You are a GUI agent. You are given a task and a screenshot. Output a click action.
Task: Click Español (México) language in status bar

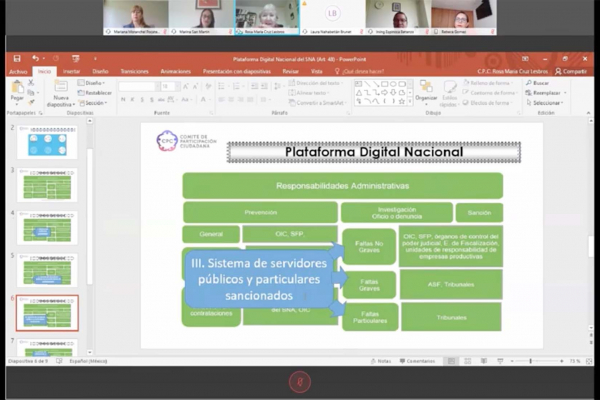[88, 361]
